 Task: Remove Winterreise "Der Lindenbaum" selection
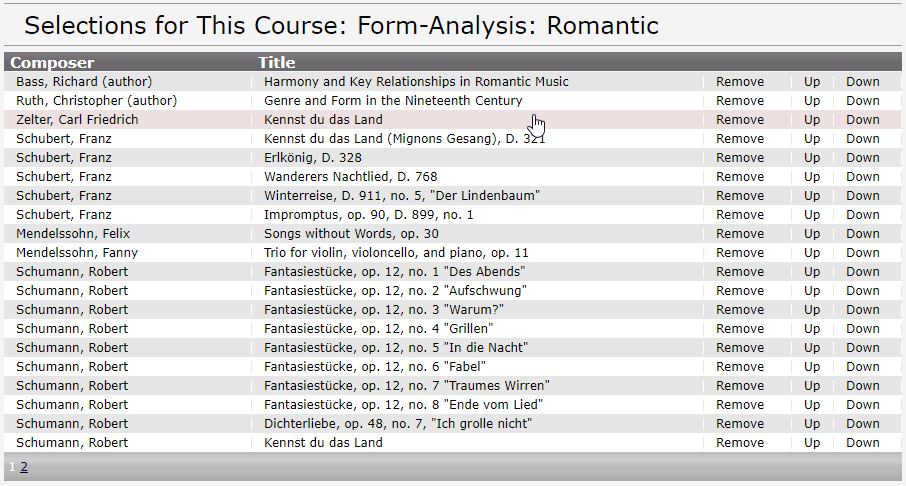click(740, 196)
